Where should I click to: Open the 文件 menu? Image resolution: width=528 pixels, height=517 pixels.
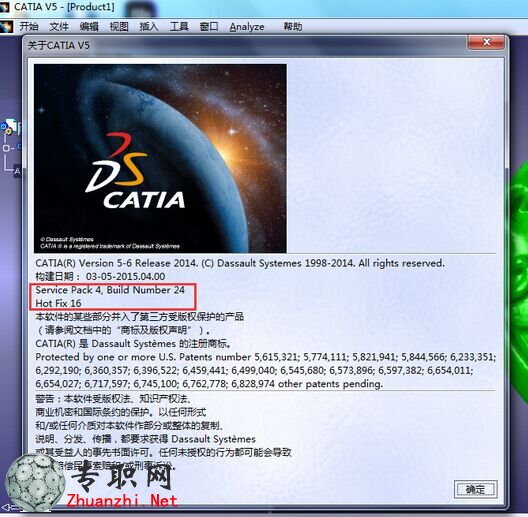click(59, 27)
